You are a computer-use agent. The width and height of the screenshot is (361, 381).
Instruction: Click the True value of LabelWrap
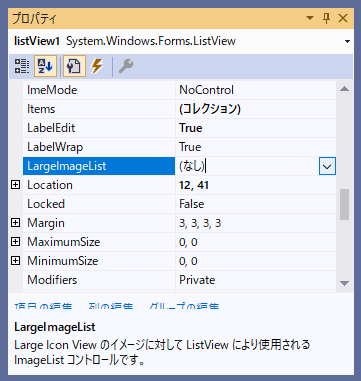(x=190, y=147)
